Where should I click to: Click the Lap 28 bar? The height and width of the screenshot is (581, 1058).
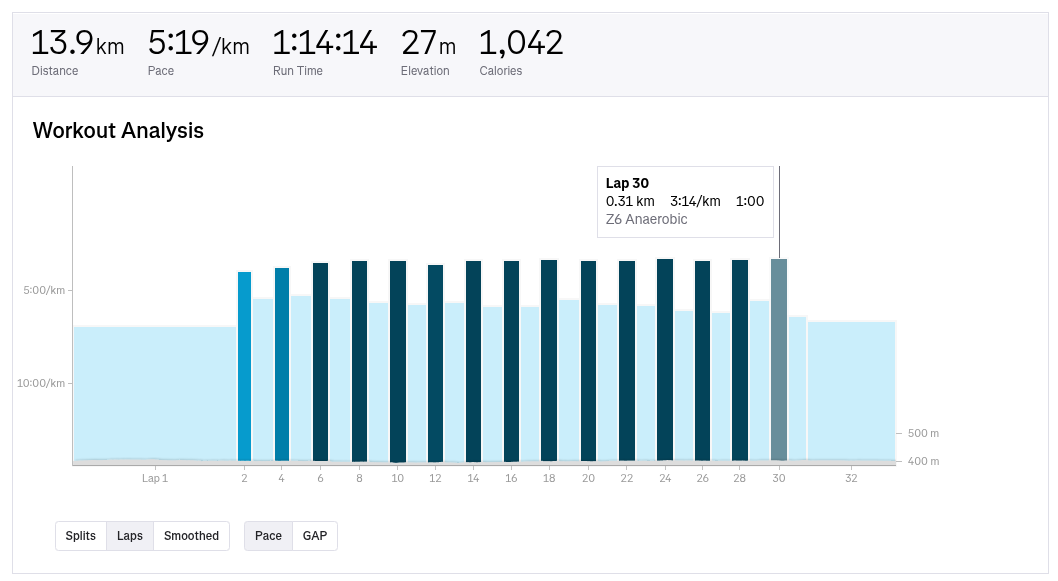740,361
